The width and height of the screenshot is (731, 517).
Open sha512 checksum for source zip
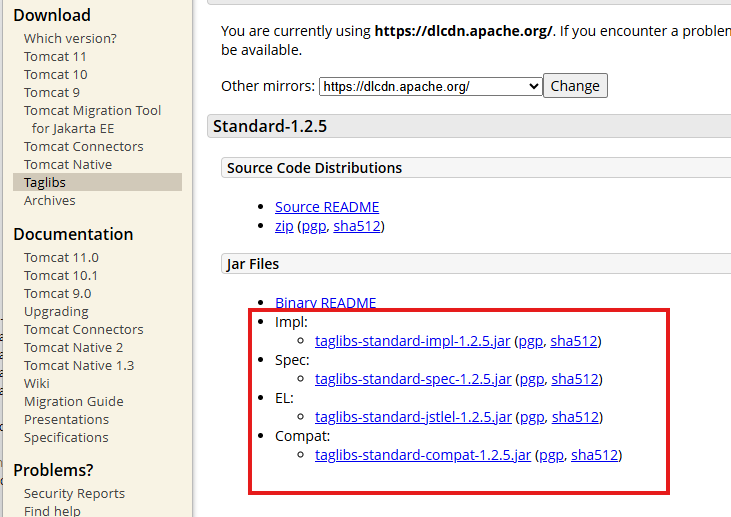pos(357,226)
